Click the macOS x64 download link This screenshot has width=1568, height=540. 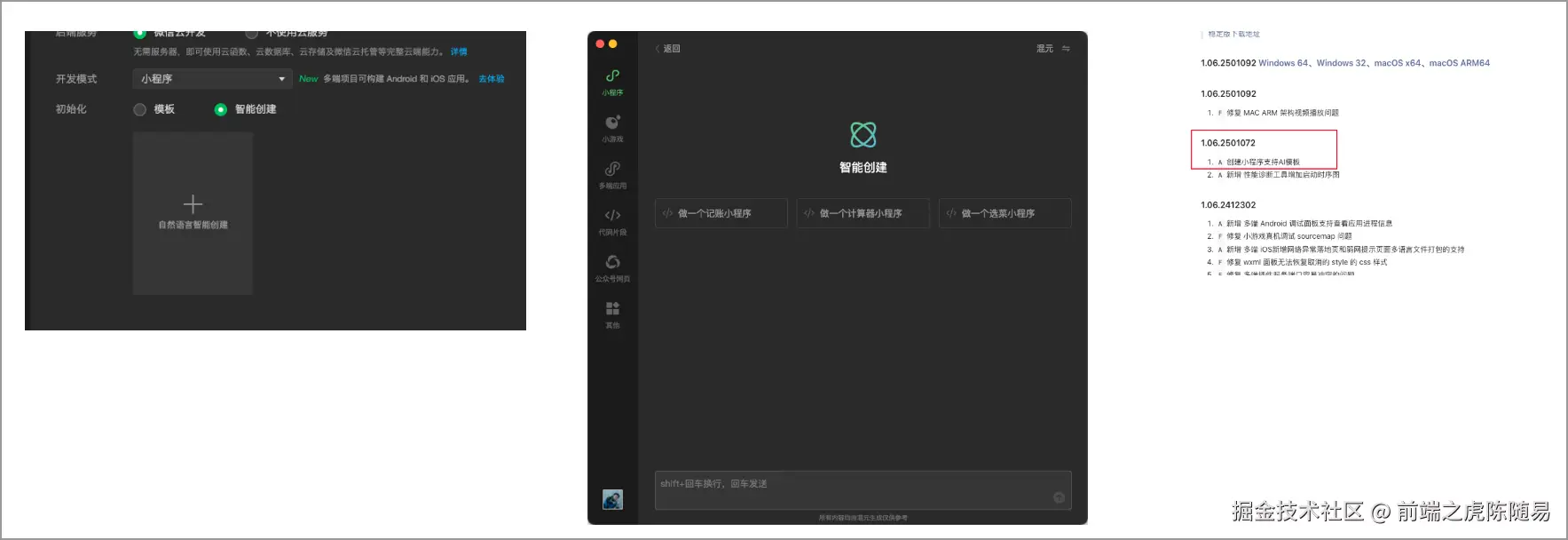pyautogui.click(x=1398, y=63)
